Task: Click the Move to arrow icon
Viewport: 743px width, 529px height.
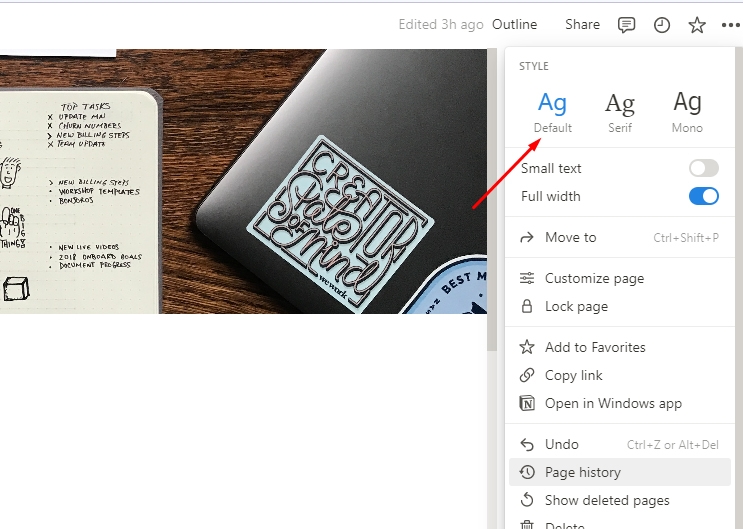Action: pos(527,238)
